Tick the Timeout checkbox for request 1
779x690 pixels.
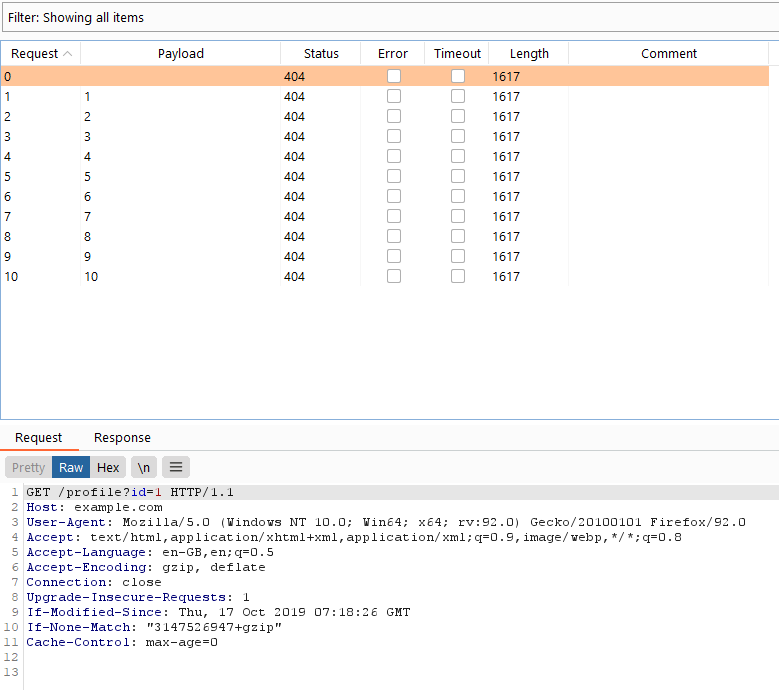pos(458,96)
